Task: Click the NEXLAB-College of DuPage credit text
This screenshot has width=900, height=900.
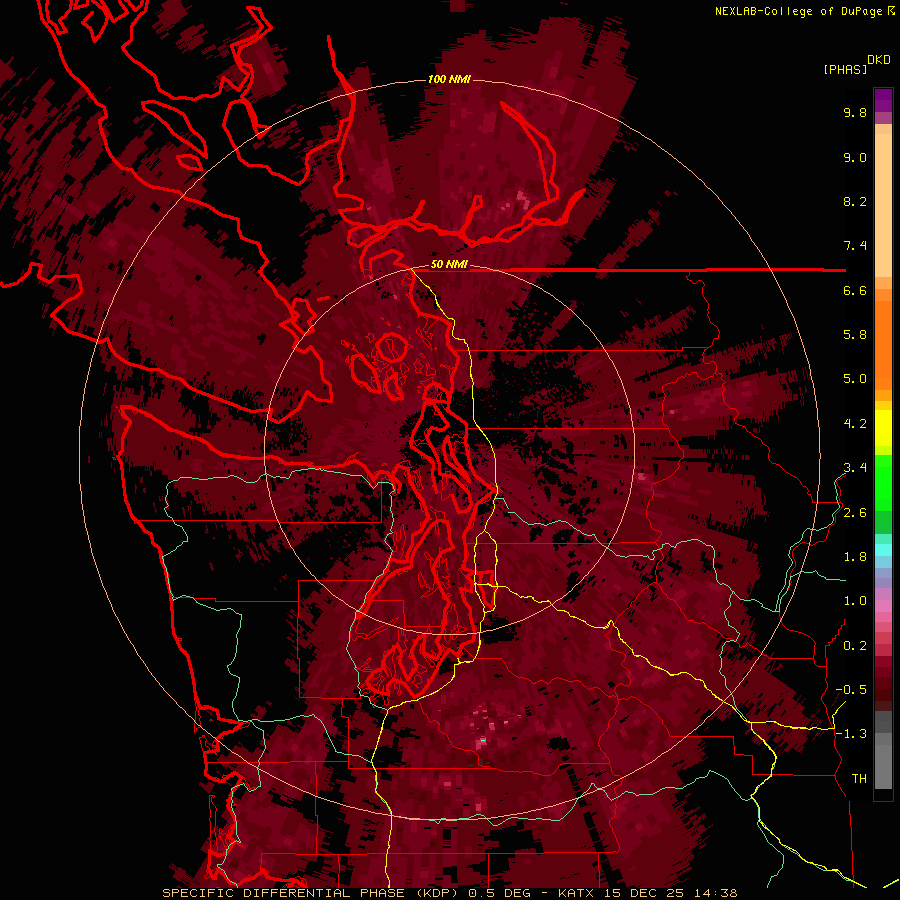Action: pyautogui.click(x=804, y=11)
